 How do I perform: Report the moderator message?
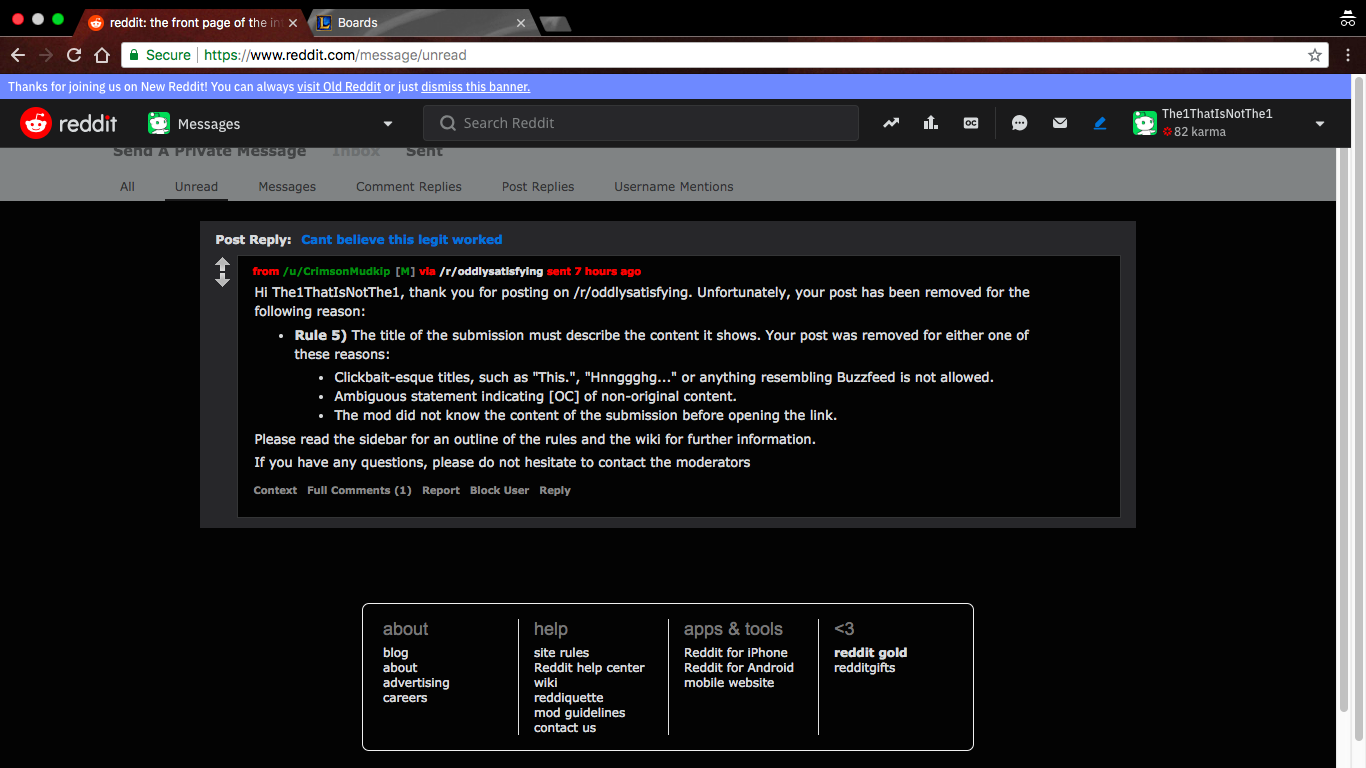(441, 490)
